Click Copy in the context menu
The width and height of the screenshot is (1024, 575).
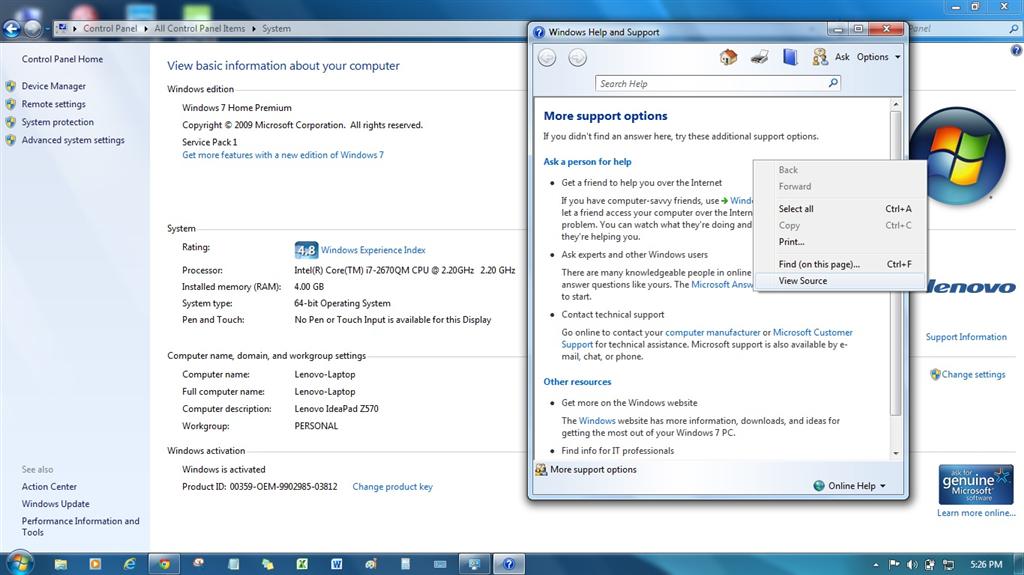pos(839,225)
